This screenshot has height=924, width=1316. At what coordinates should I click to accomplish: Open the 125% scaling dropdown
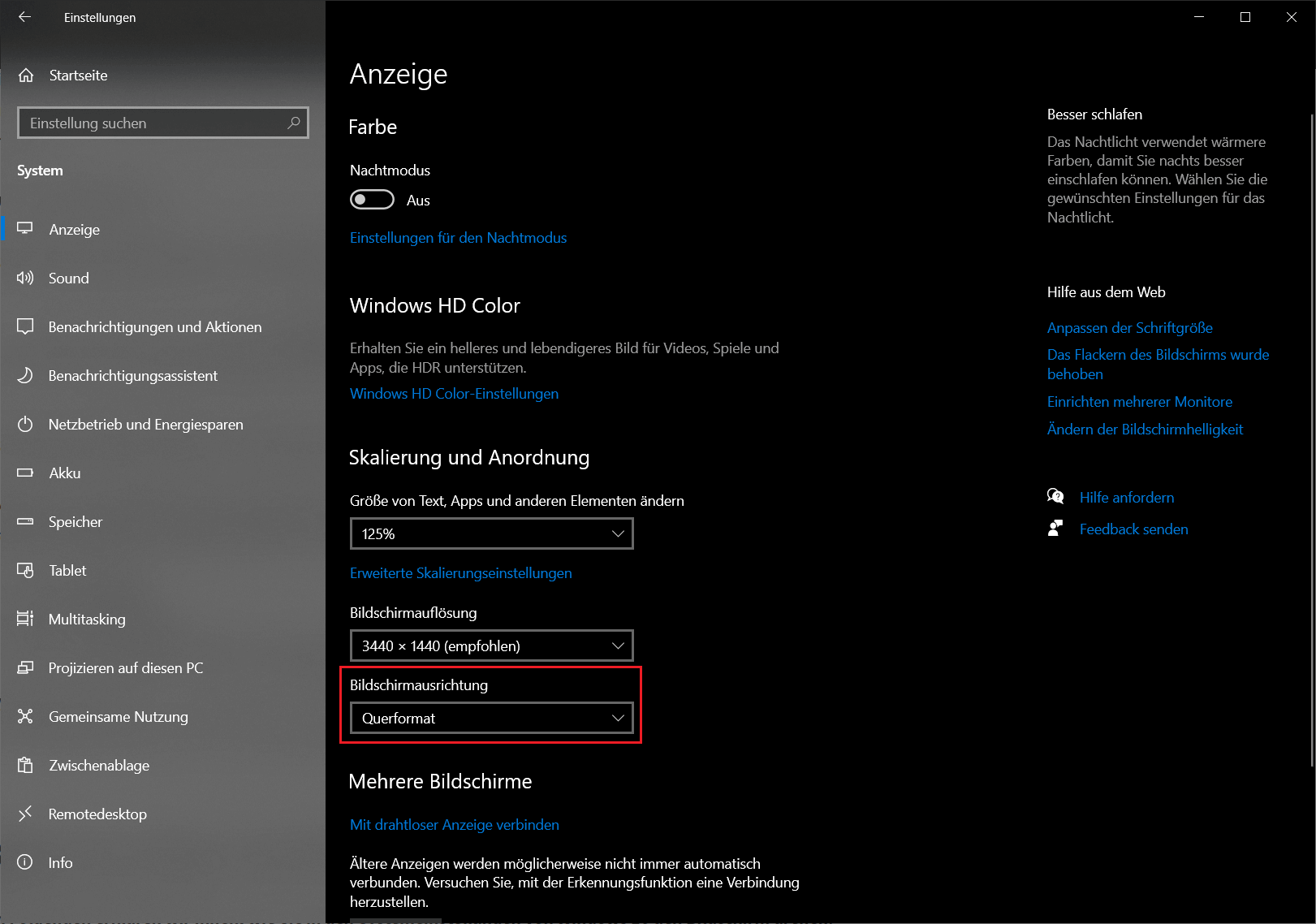491,533
